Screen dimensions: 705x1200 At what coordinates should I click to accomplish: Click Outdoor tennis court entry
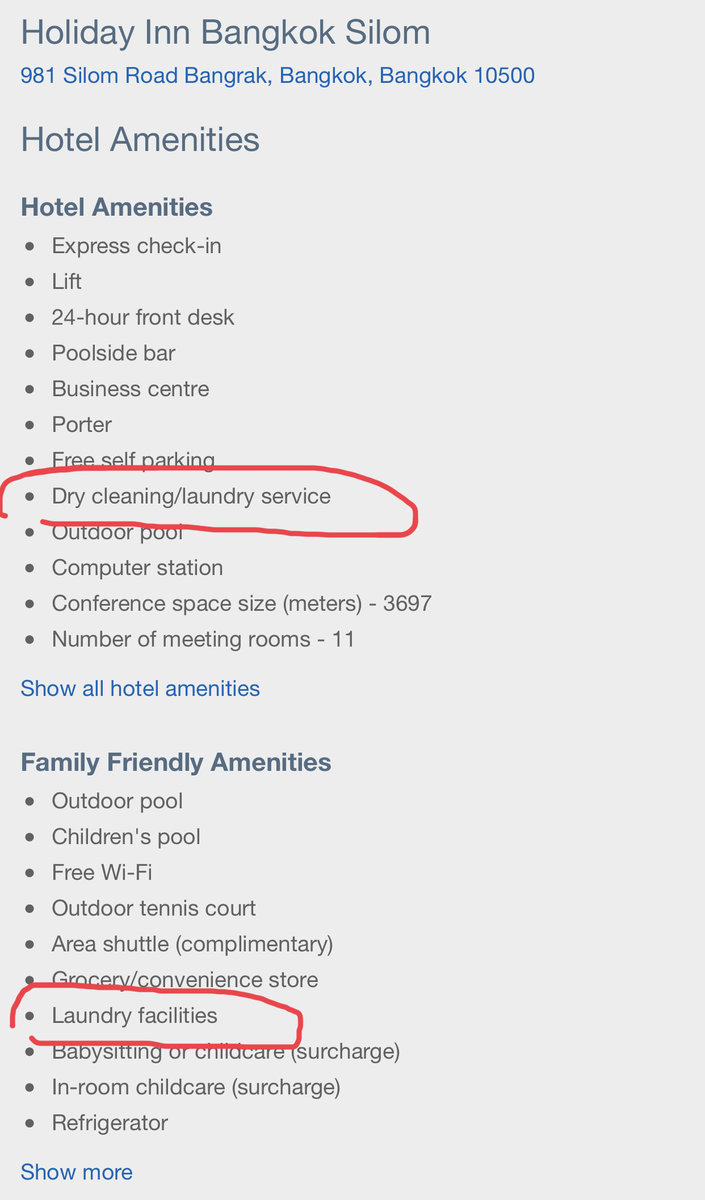click(x=154, y=908)
